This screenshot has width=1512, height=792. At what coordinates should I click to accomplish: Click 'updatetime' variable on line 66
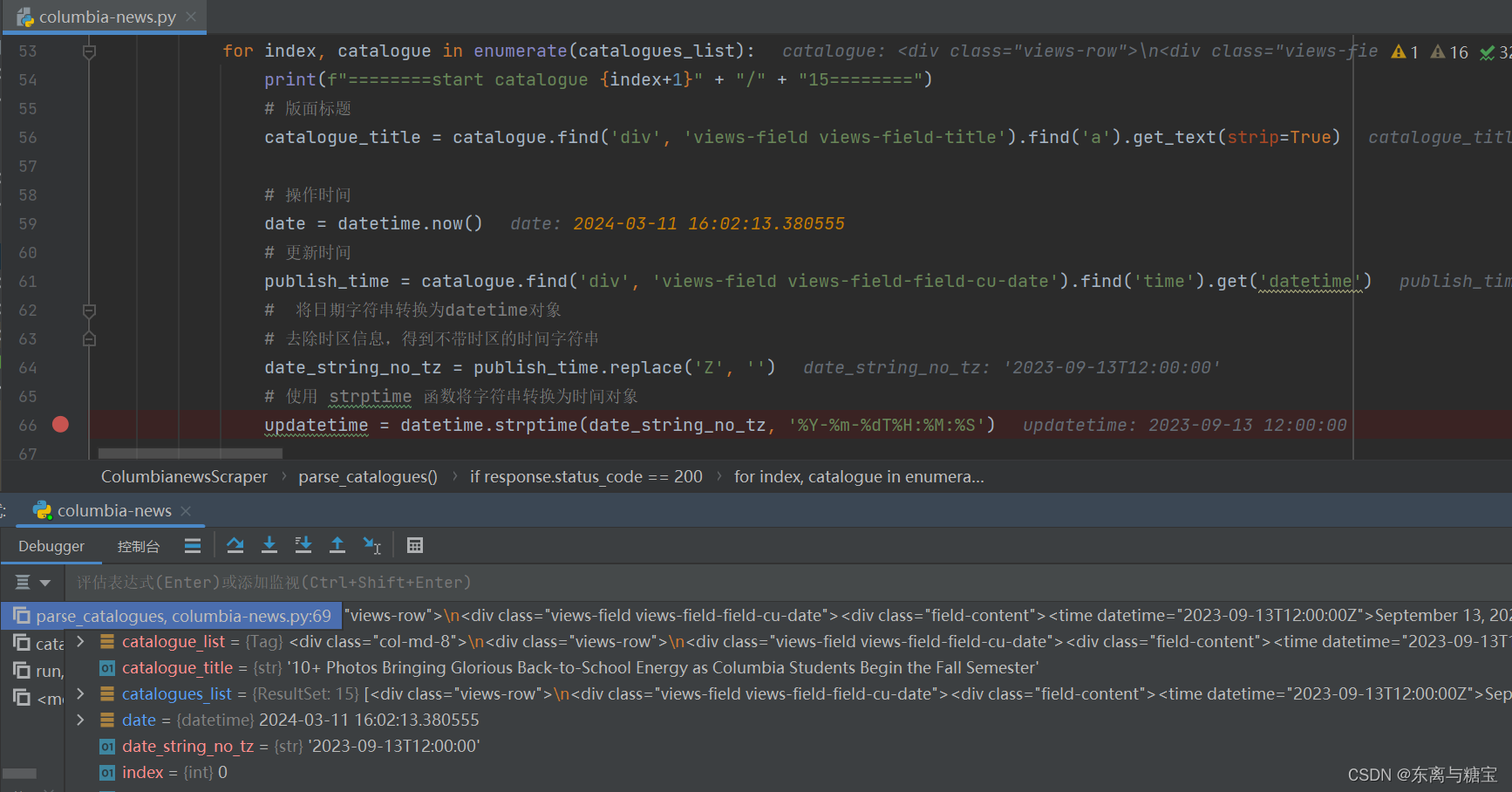317,426
